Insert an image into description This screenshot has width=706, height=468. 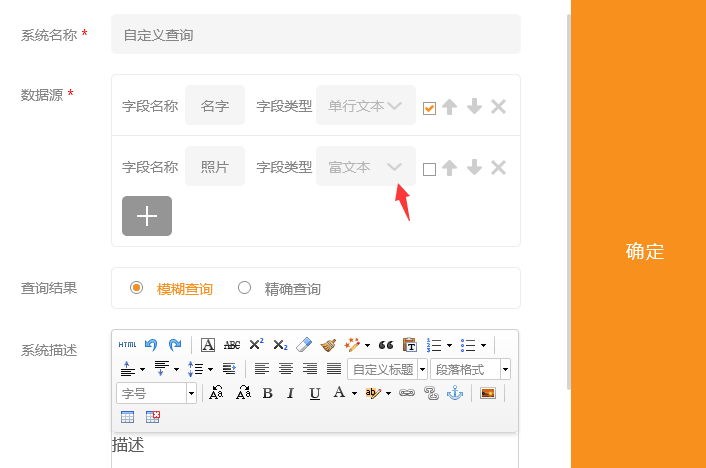(x=488, y=394)
